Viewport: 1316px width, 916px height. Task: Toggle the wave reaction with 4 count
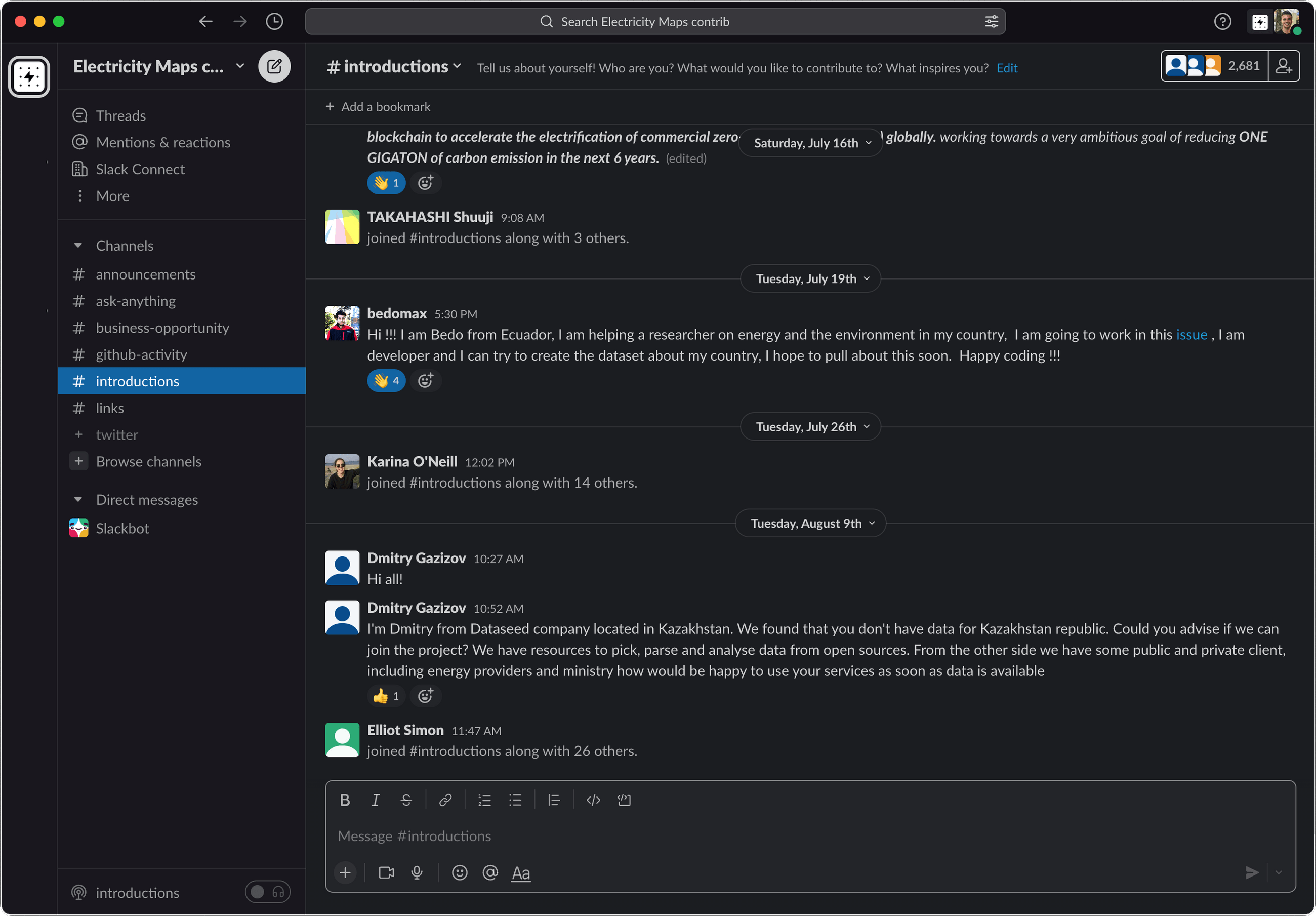coord(386,380)
